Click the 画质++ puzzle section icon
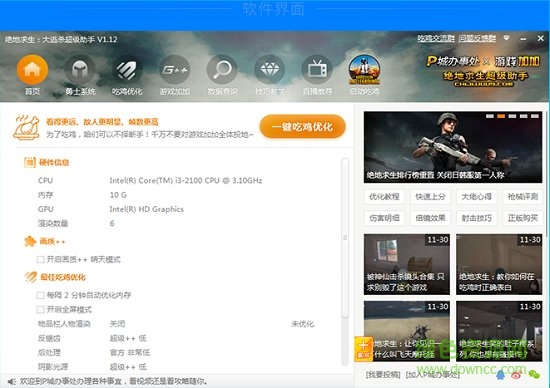550x388 pixels. [x=30, y=241]
